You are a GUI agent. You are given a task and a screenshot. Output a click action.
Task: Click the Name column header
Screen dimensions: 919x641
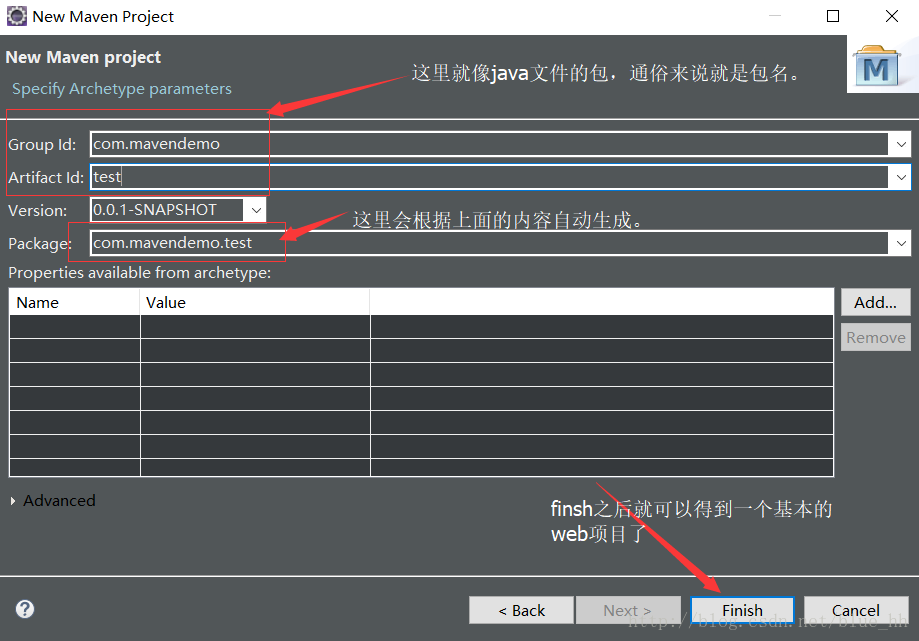point(74,302)
